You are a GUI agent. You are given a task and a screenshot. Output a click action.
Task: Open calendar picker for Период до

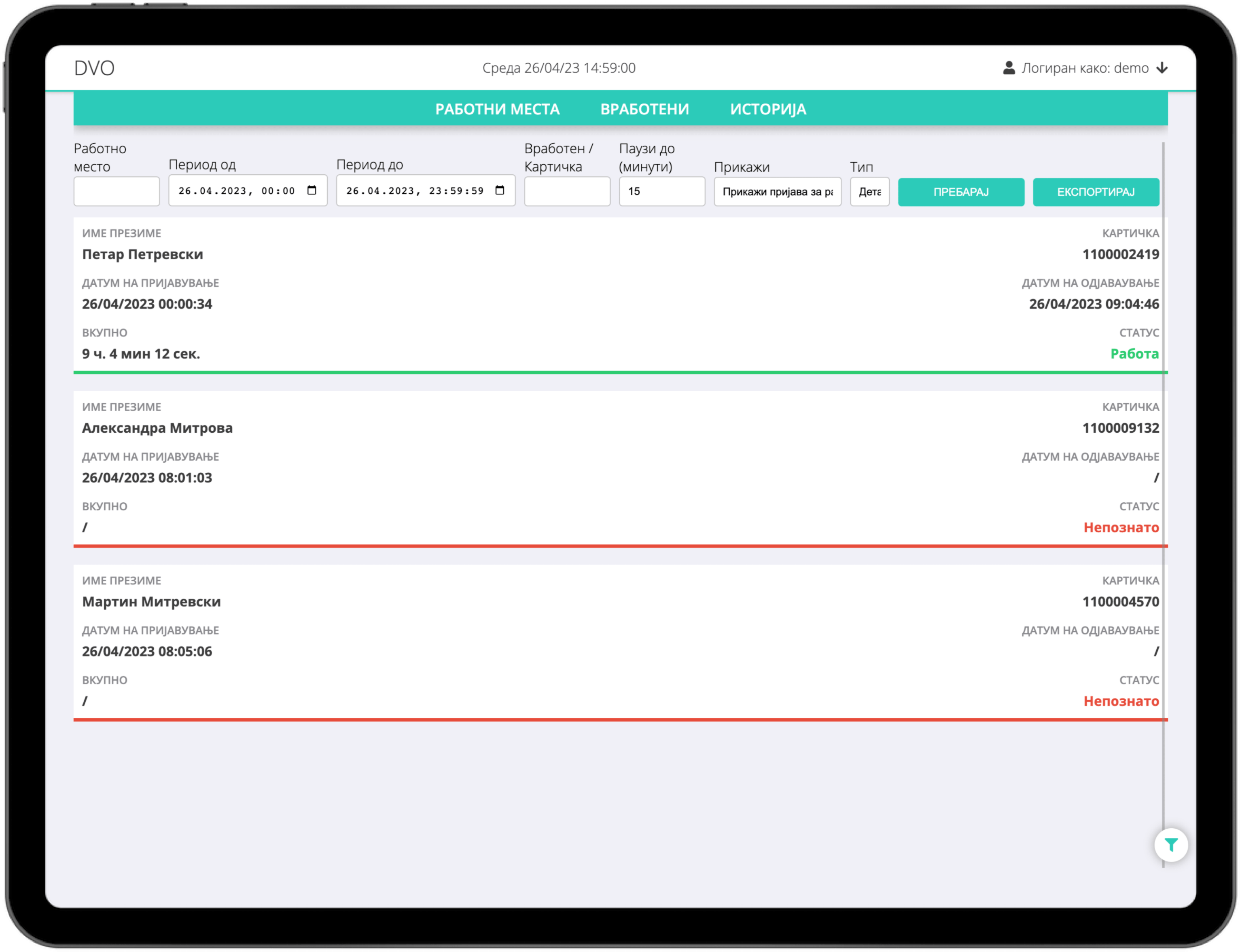[499, 190]
